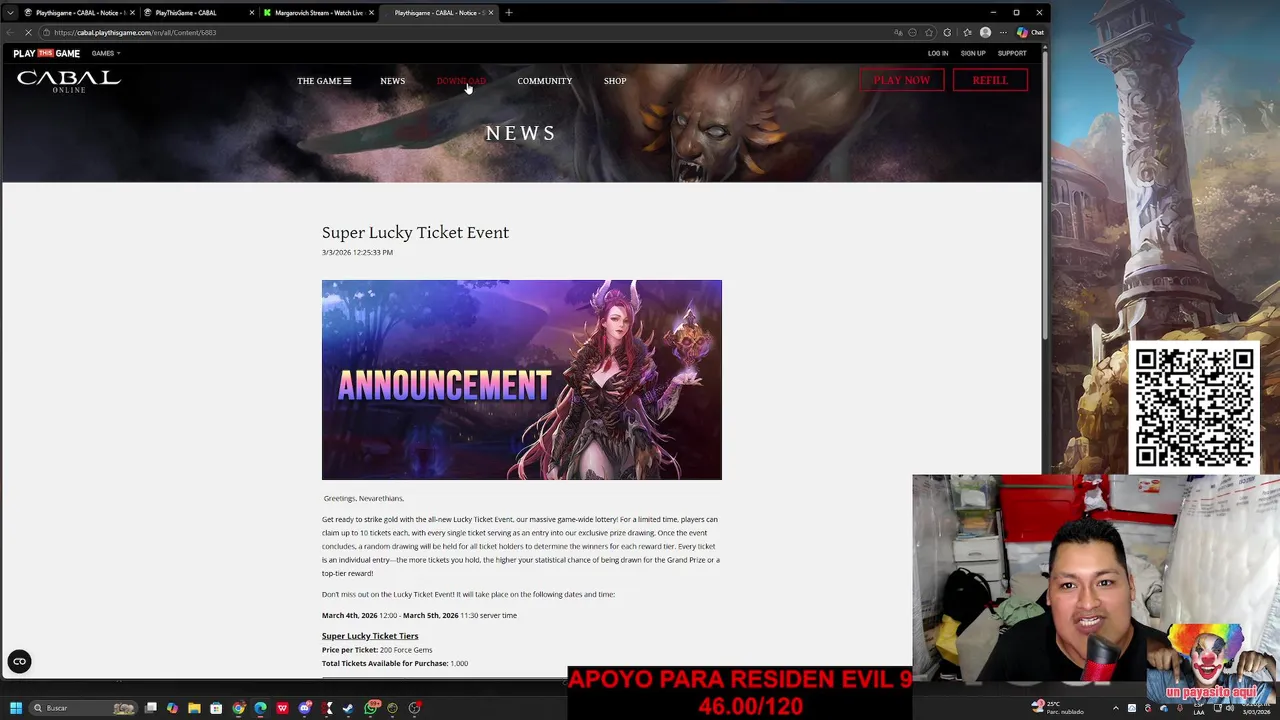This screenshot has width=1280, height=720.
Task: Open Discord from the taskbar
Action: point(305,708)
